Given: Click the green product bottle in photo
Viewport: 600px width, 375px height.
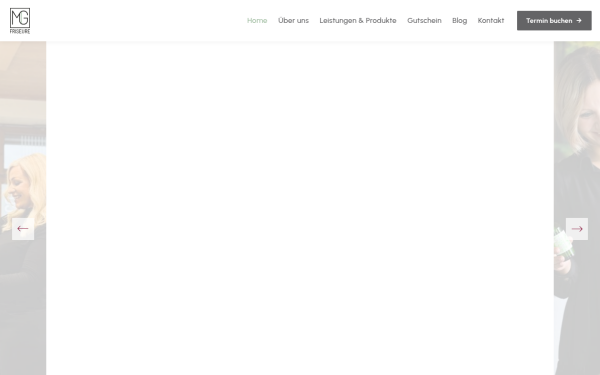Looking at the screenshot, I should pyautogui.click(x=564, y=244).
